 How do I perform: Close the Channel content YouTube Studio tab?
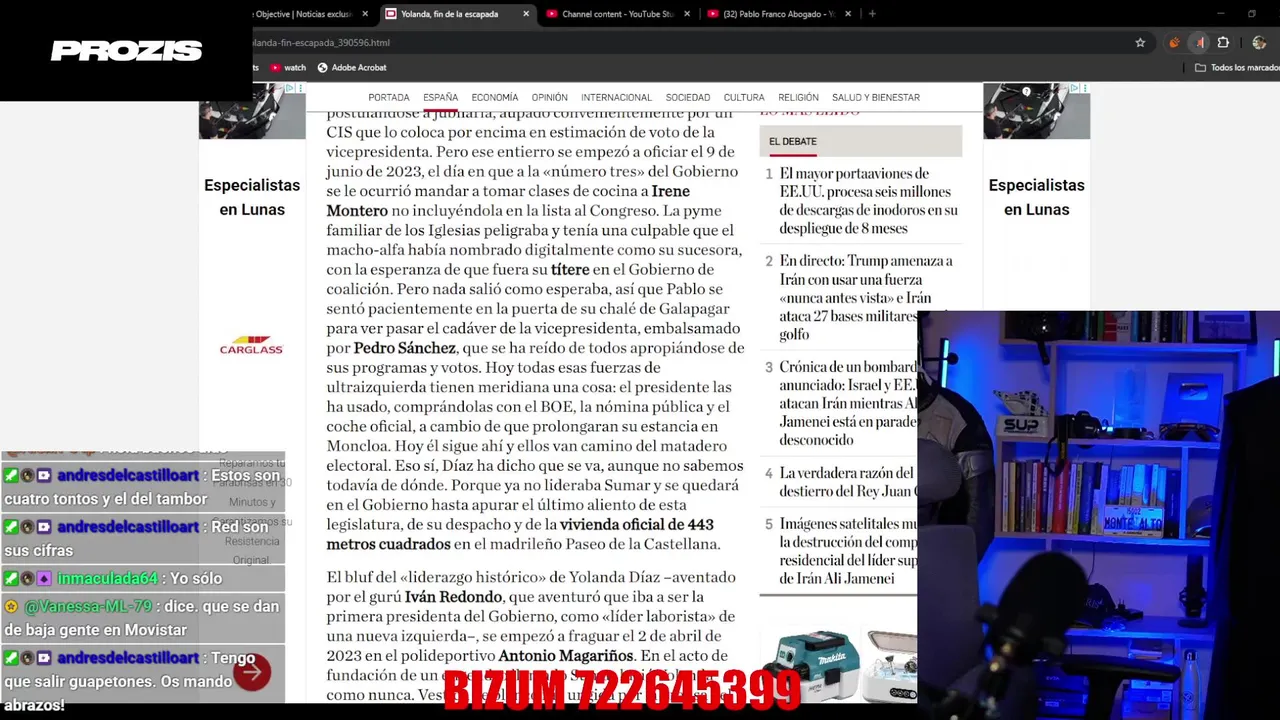coord(685,14)
